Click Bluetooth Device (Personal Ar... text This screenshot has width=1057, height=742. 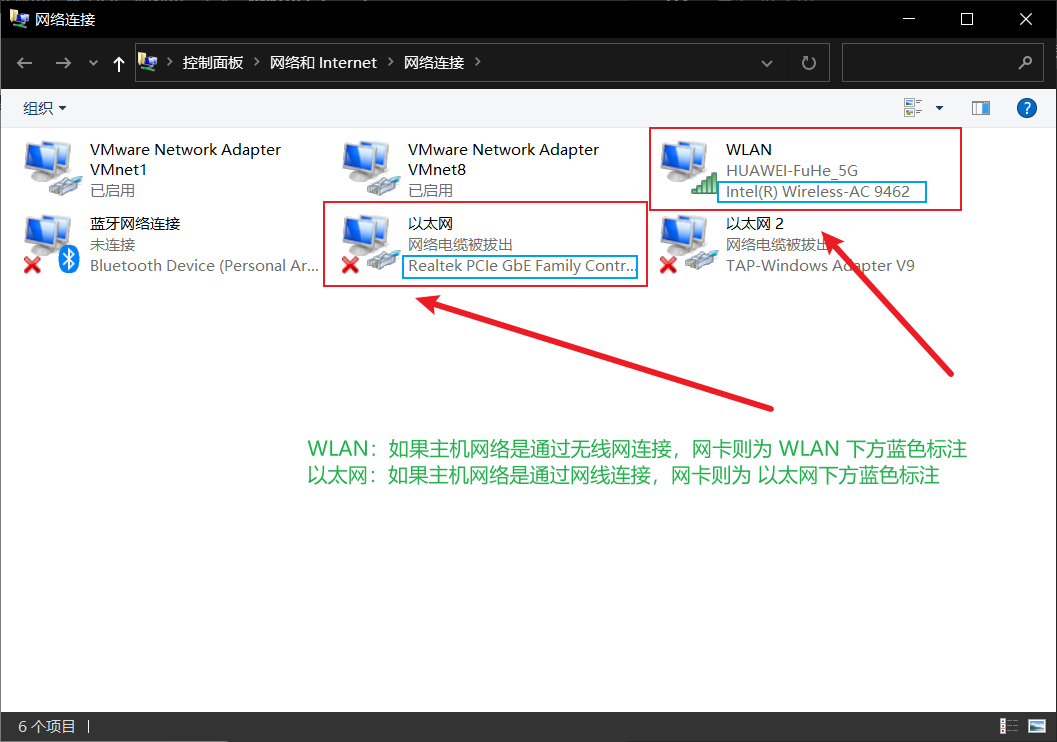204,266
